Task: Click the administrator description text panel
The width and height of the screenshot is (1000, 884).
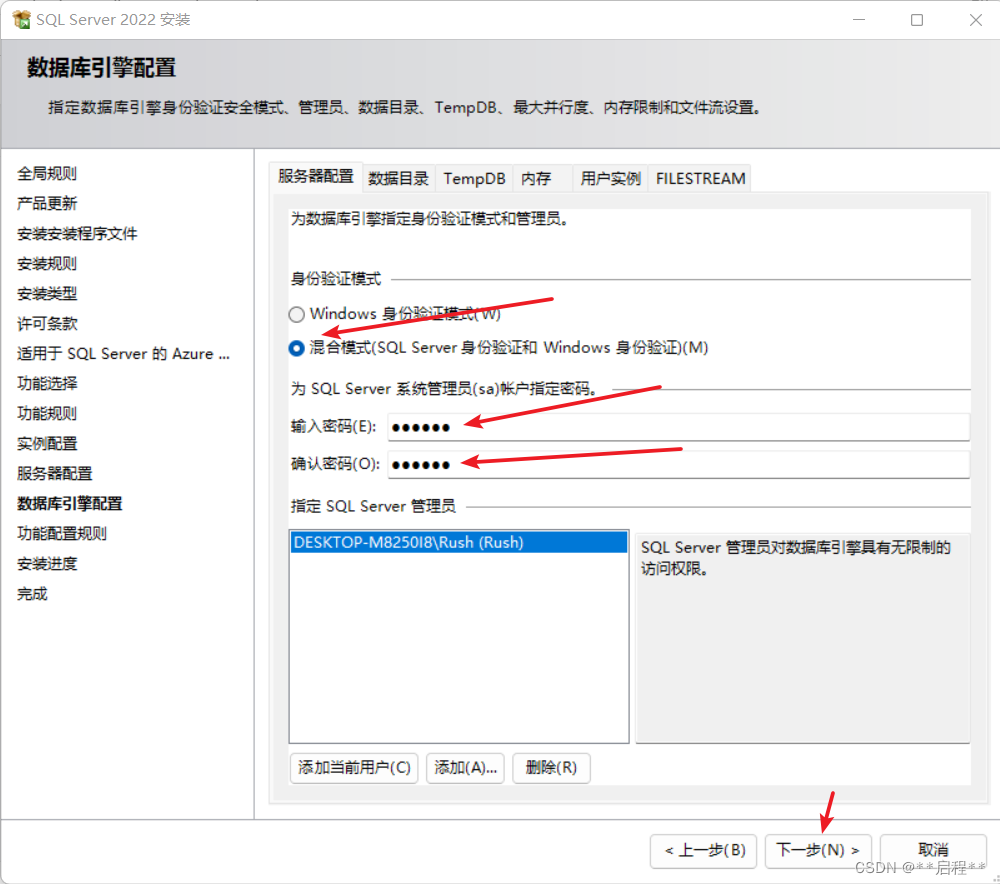Action: click(x=802, y=638)
